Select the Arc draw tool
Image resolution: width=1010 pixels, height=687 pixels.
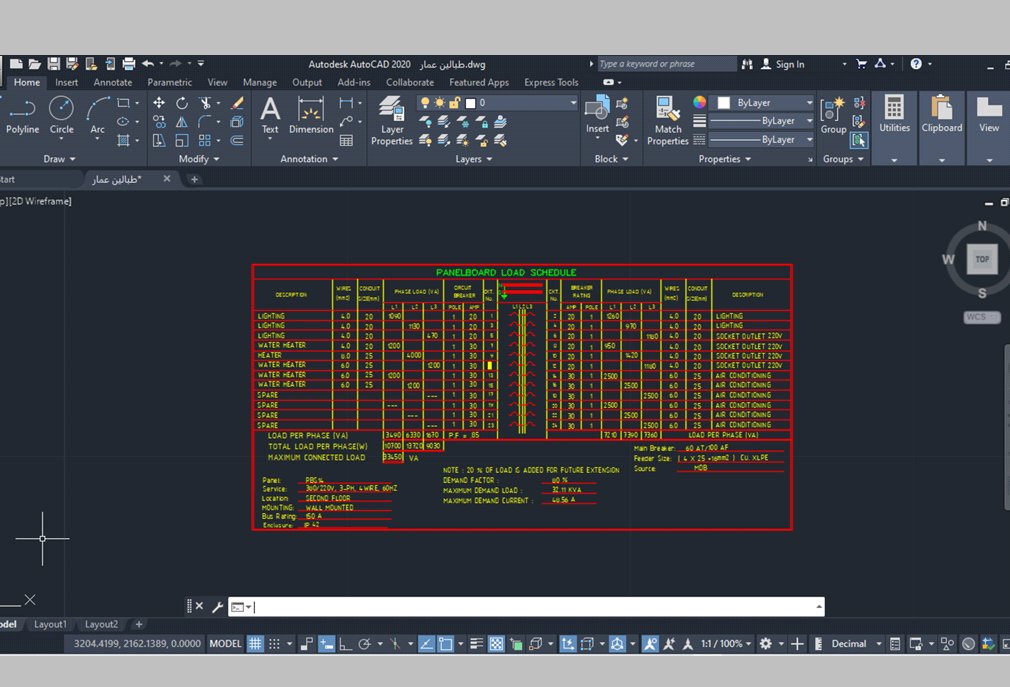coord(97,116)
